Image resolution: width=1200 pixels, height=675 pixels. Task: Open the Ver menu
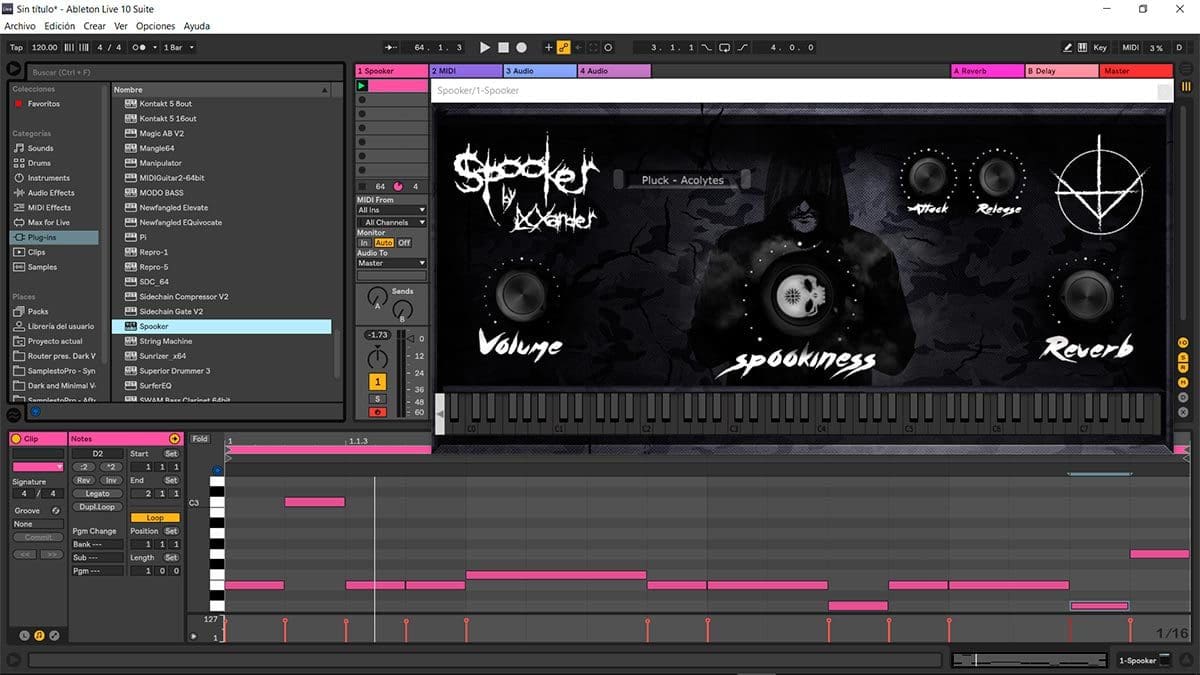[x=120, y=26]
